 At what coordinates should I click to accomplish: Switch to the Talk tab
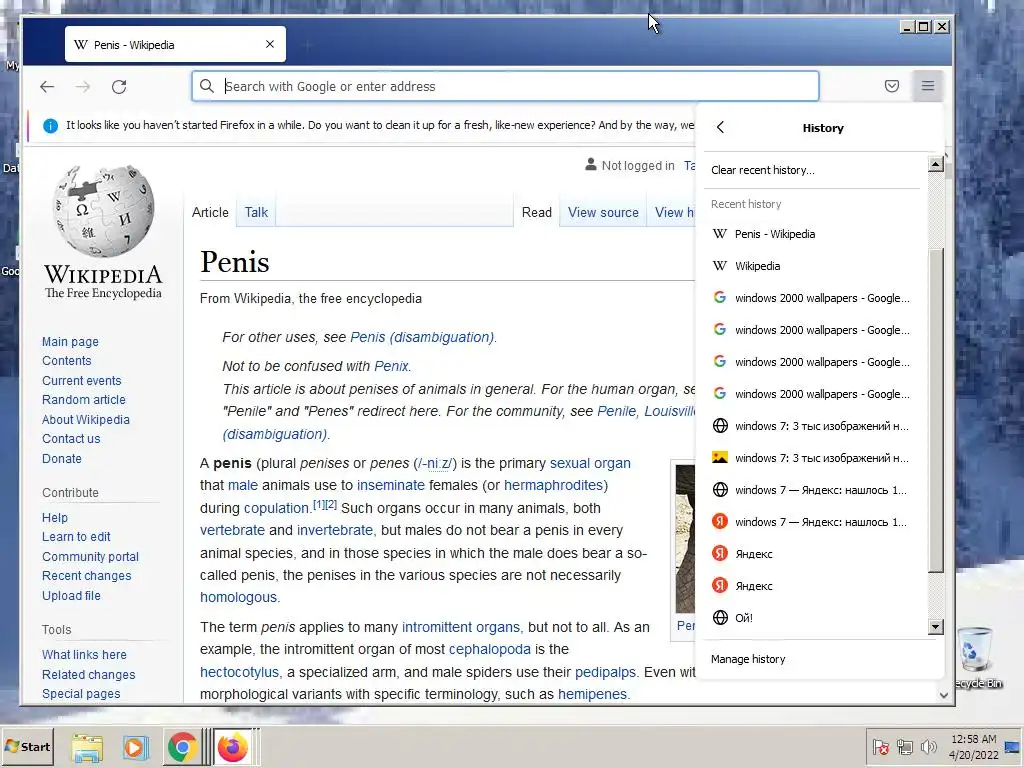point(256,212)
